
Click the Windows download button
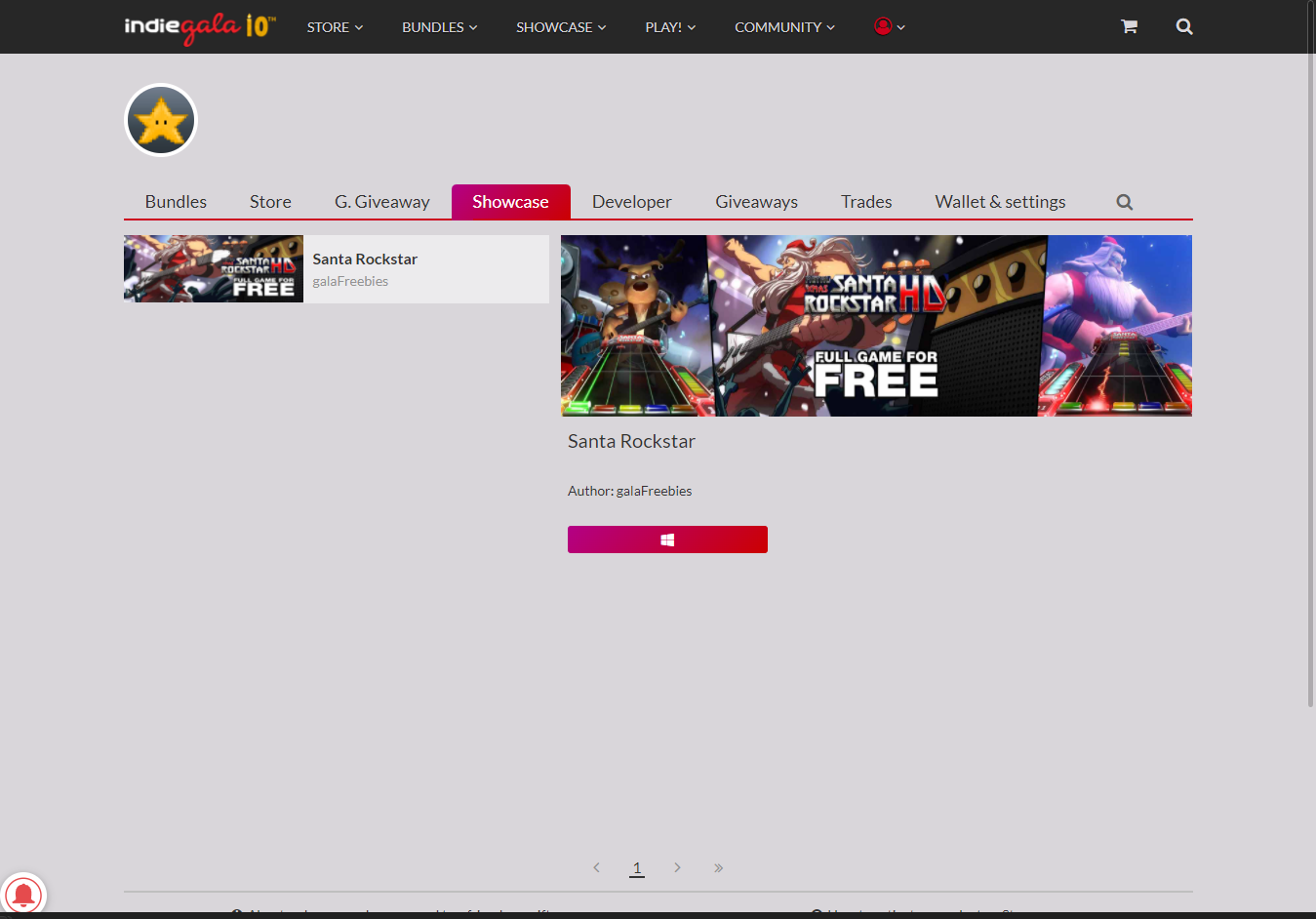pos(667,539)
